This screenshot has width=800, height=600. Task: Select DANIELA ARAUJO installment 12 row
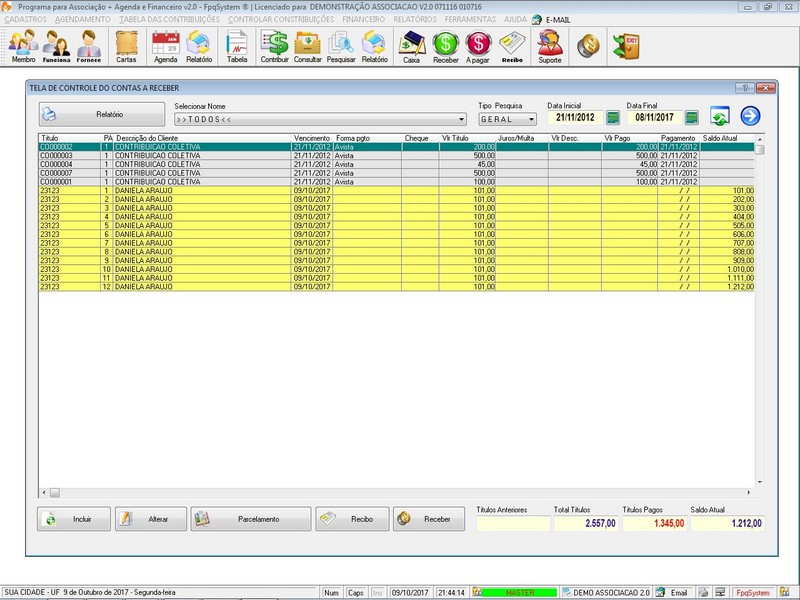pos(396,287)
